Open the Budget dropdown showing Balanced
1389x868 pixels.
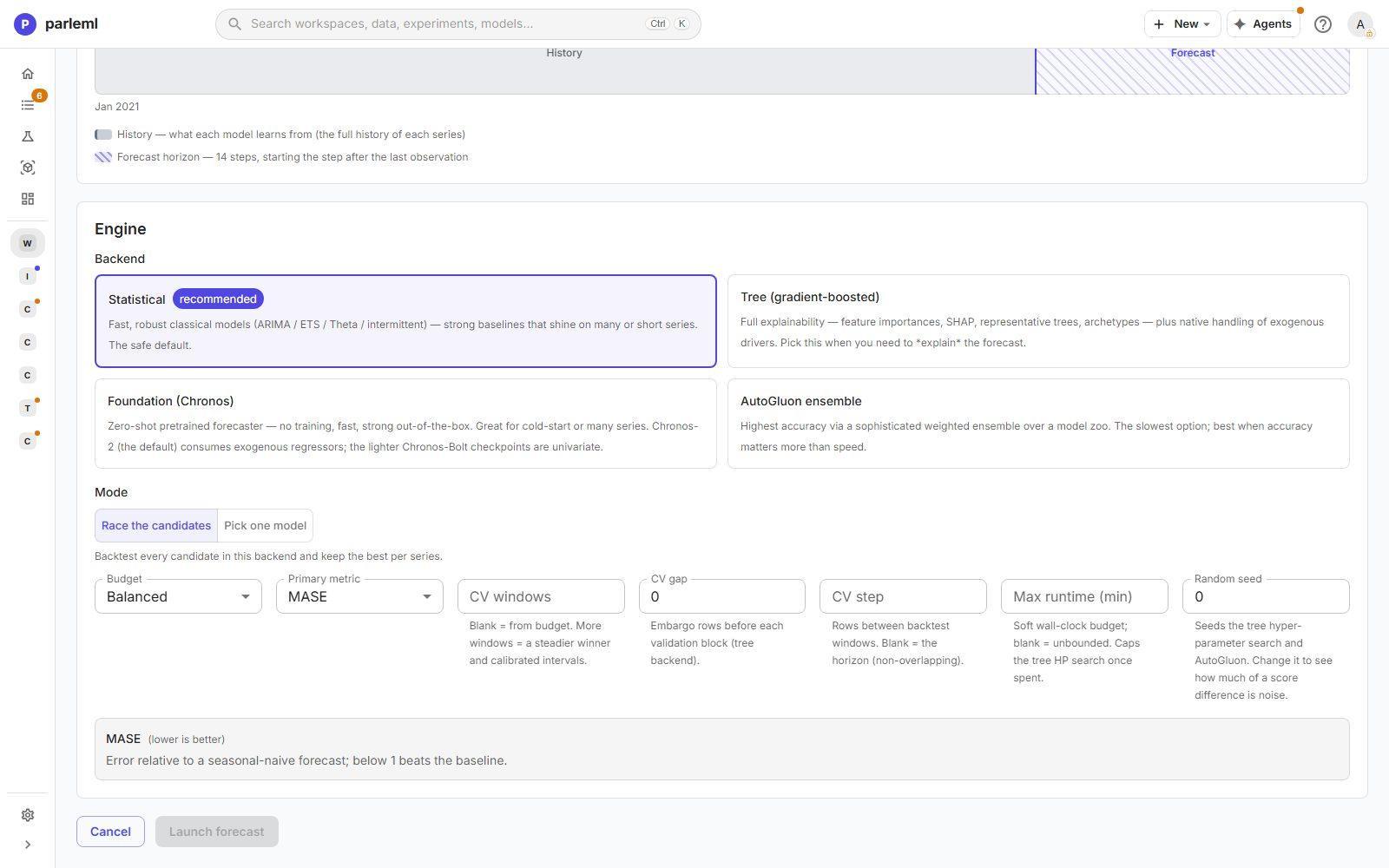pyautogui.click(x=178, y=596)
